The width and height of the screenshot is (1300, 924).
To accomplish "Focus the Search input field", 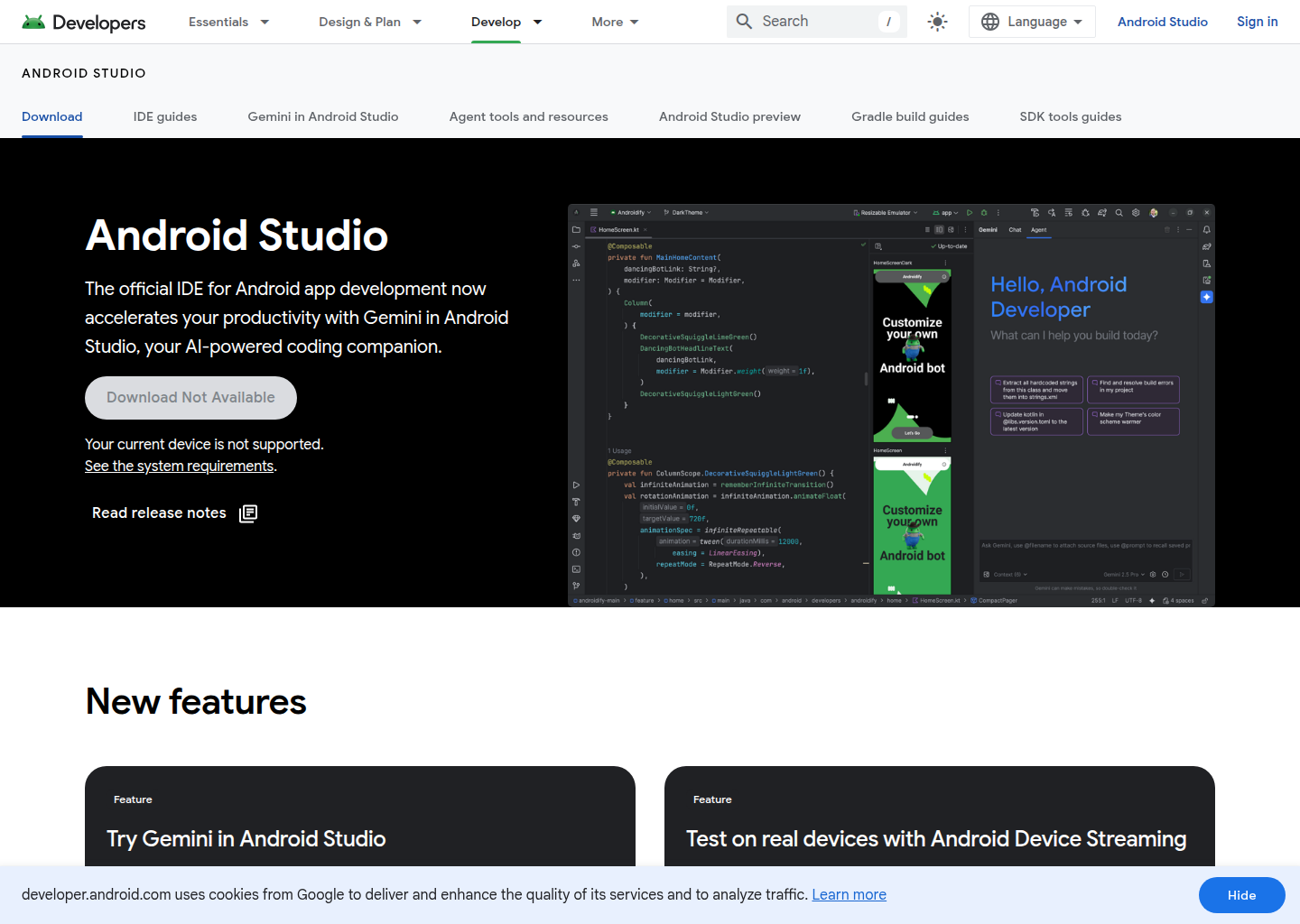I will click(x=816, y=22).
